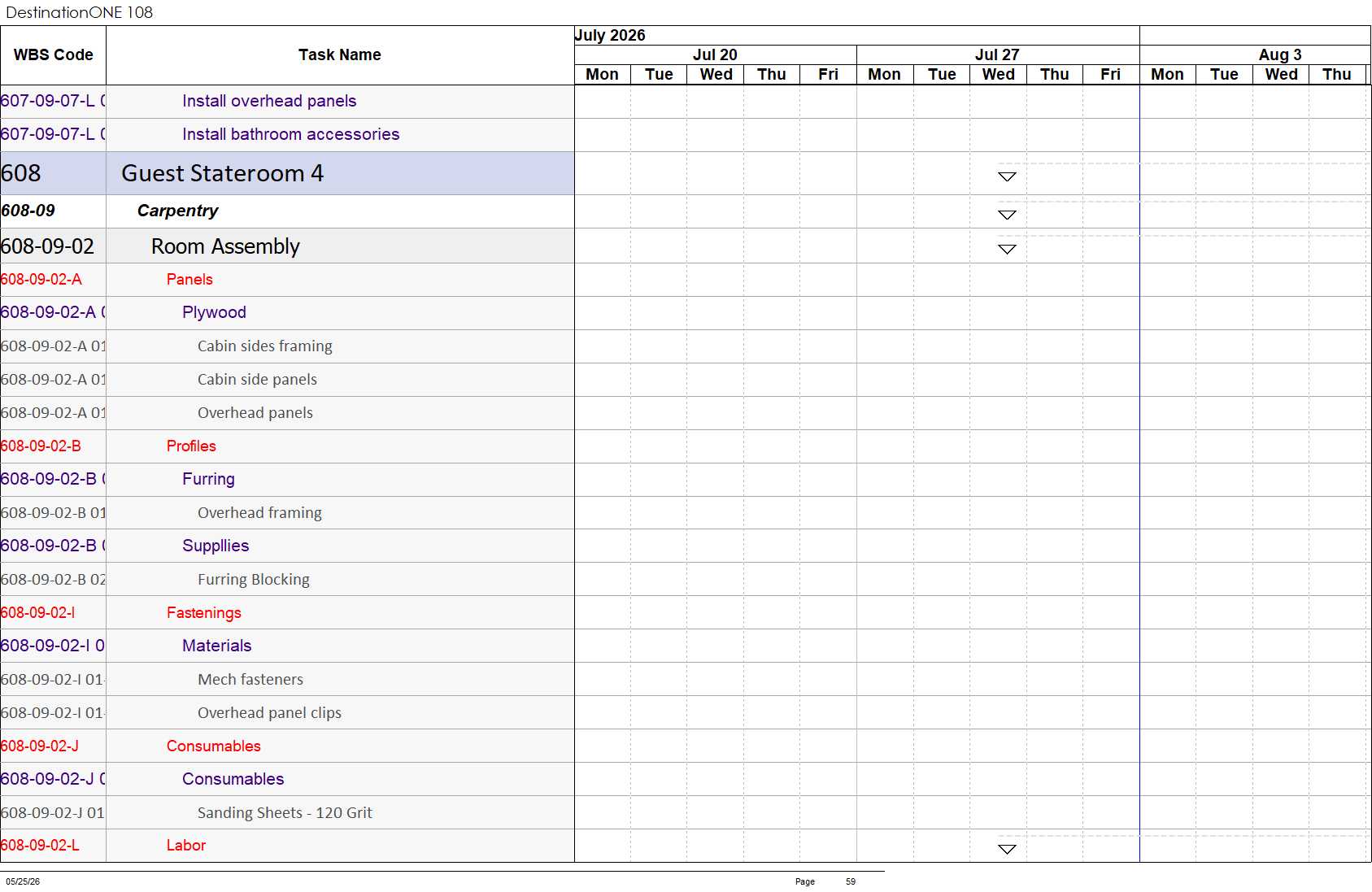Select the Suppllies subgroup row
The height and width of the screenshot is (892, 1372).
tap(287, 546)
